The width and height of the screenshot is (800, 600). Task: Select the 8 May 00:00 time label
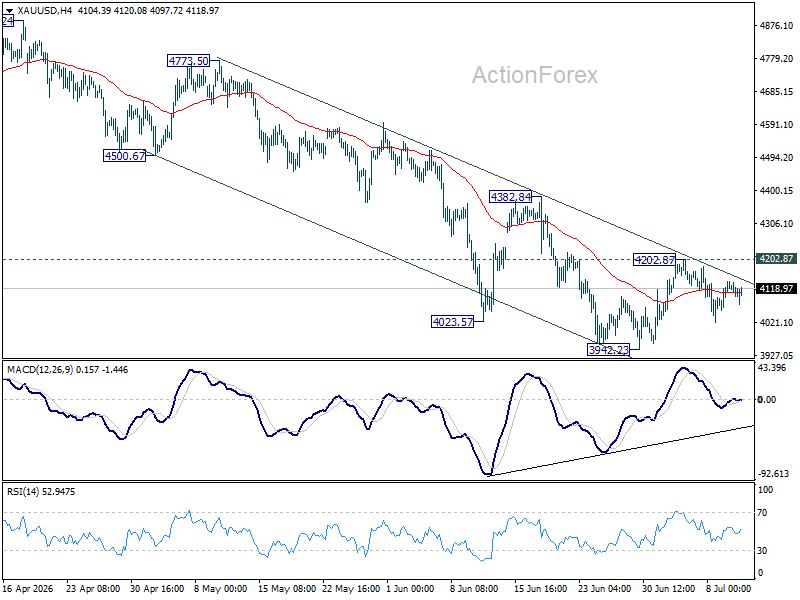pos(220,589)
